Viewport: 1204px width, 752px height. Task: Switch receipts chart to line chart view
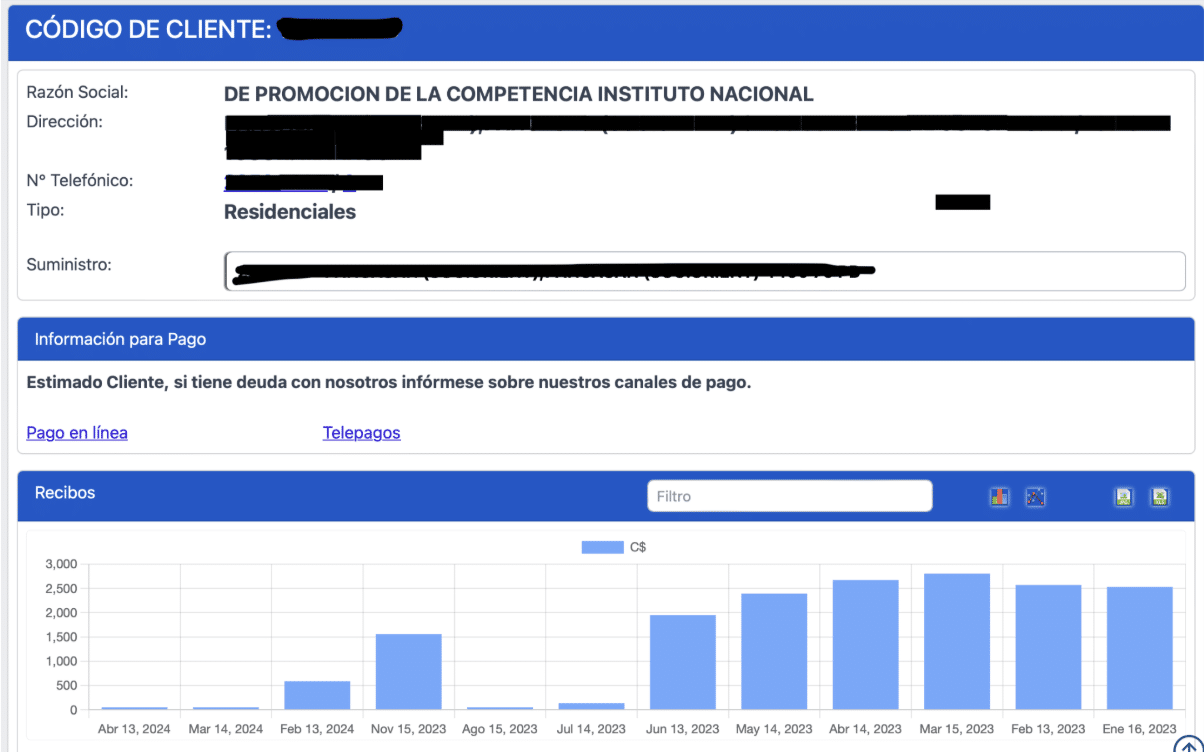[x=1035, y=496]
